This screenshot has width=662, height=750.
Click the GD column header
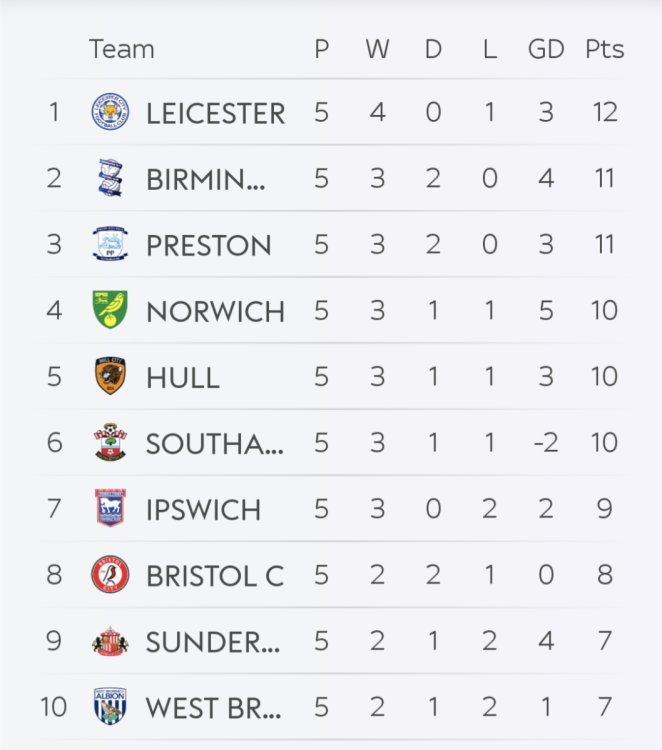tap(546, 49)
